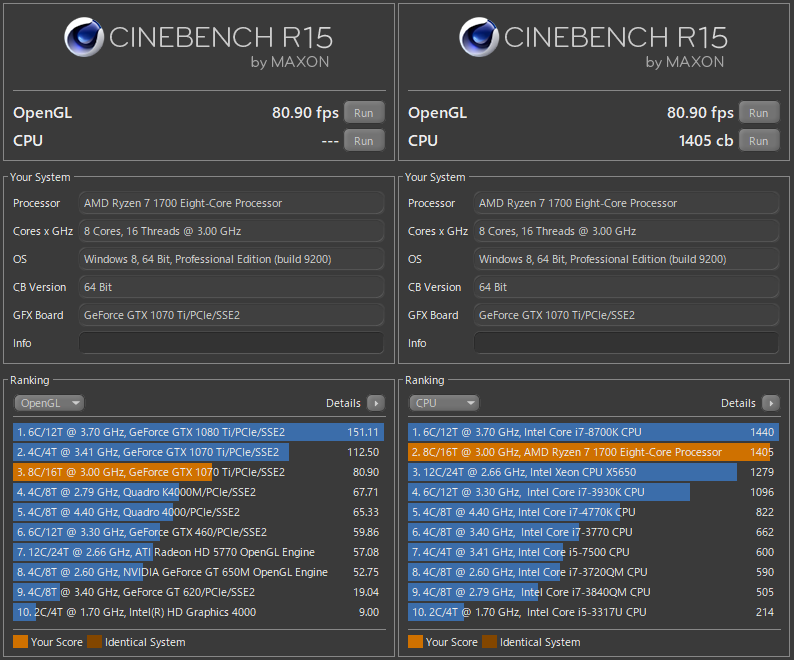The image size is (794, 660).
Task: Select the GeForce GT 650M ranking row
Action: pyautogui.click(x=198, y=572)
